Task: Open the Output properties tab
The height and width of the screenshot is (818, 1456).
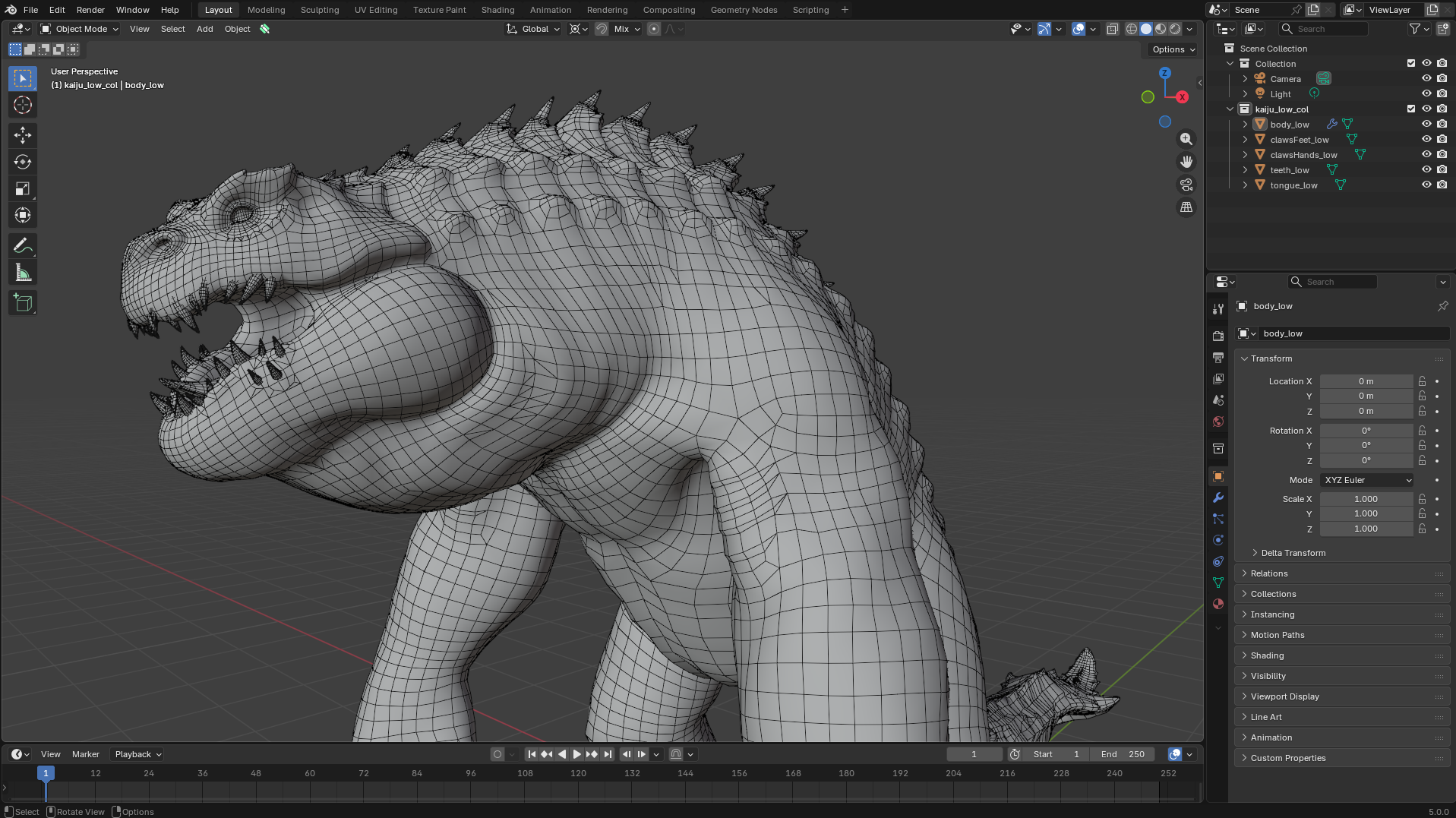Action: pyautogui.click(x=1218, y=357)
